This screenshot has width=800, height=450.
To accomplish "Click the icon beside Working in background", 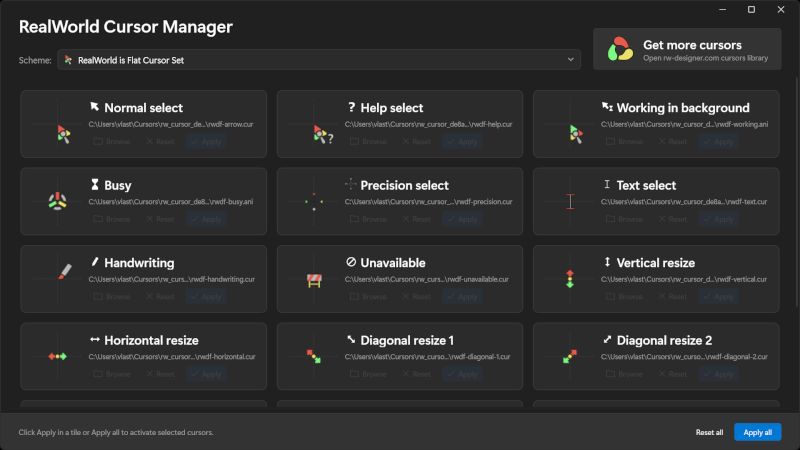I will [607, 107].
